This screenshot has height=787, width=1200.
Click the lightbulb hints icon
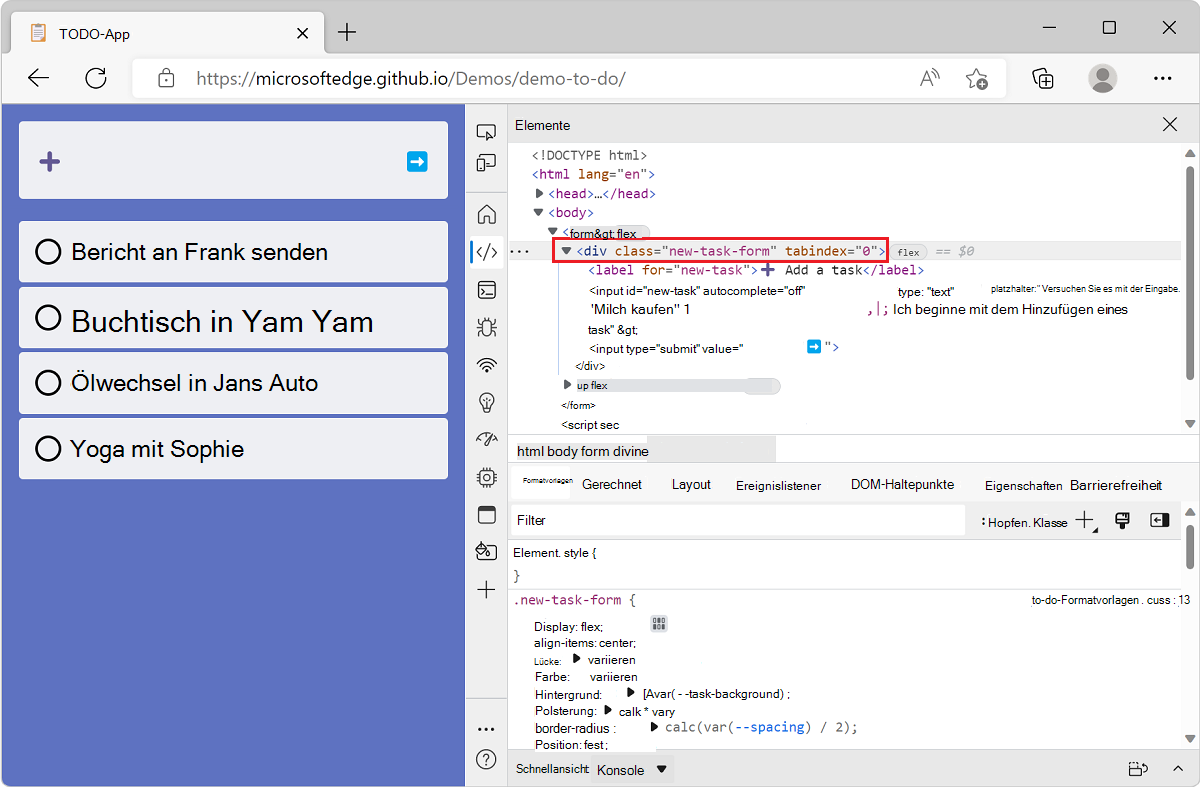point(486,402)
